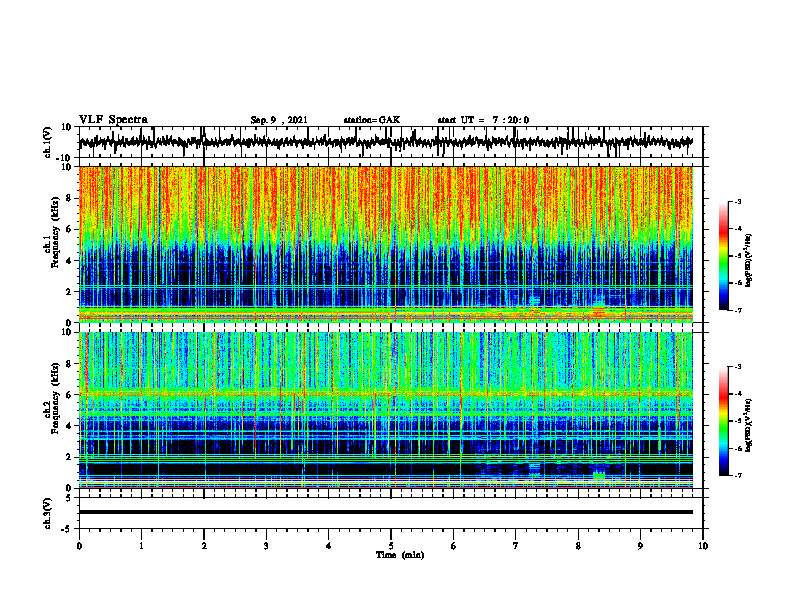Click the flat ch.3 voltage line

[x=385, y=512]
